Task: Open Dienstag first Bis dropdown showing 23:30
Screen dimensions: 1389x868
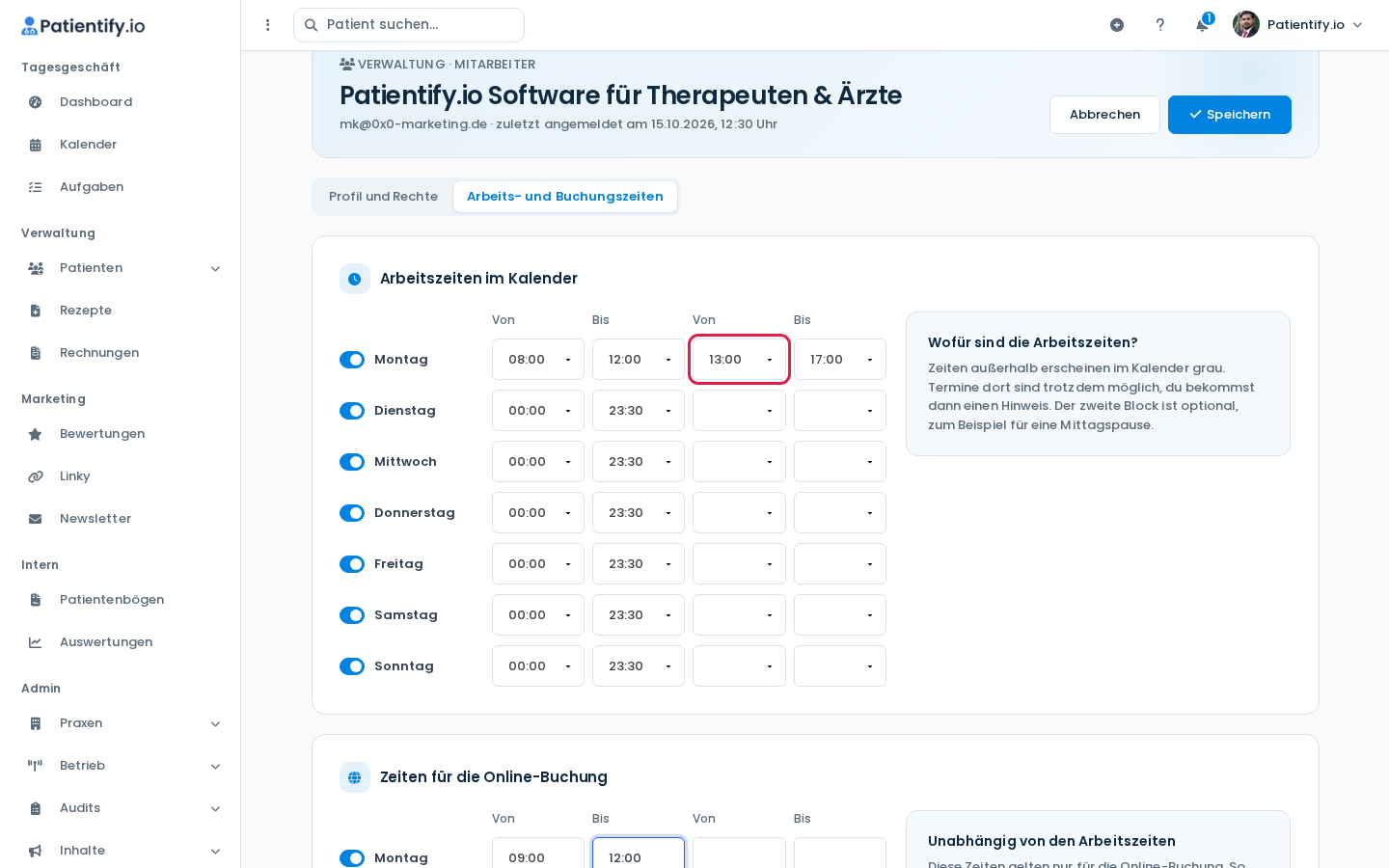Action: coord(639,411)
